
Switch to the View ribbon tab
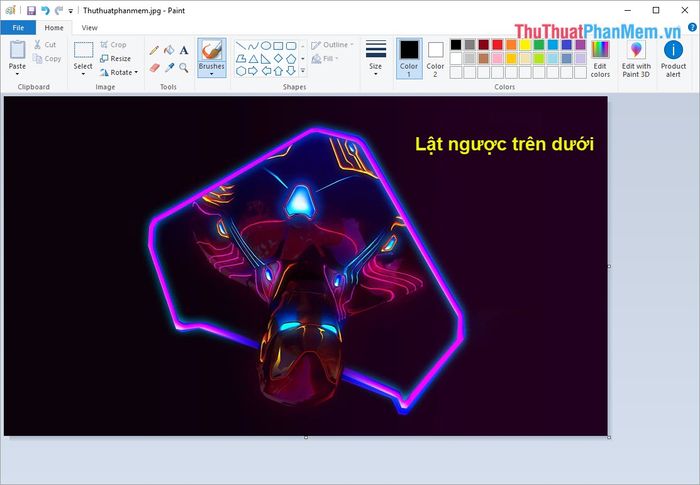pyautogui.click(x=90, y=28)
